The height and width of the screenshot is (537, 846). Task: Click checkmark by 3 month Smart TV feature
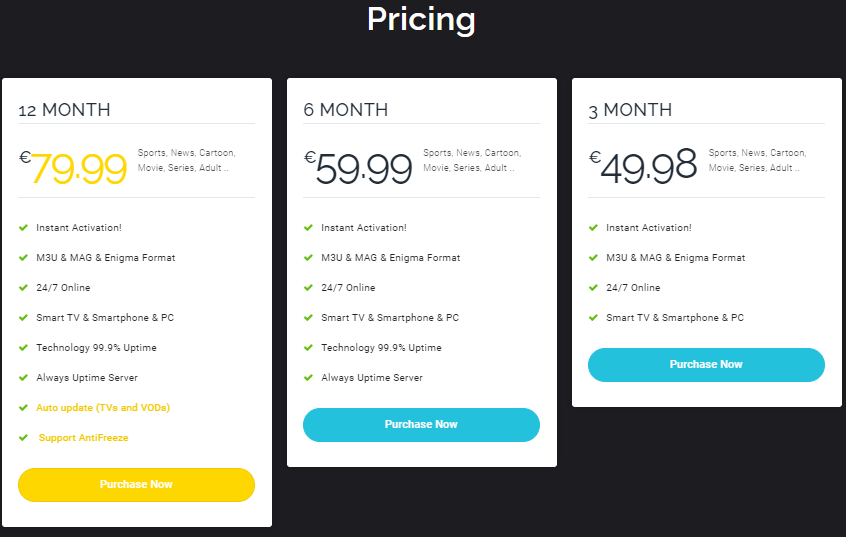pos(593,318)
